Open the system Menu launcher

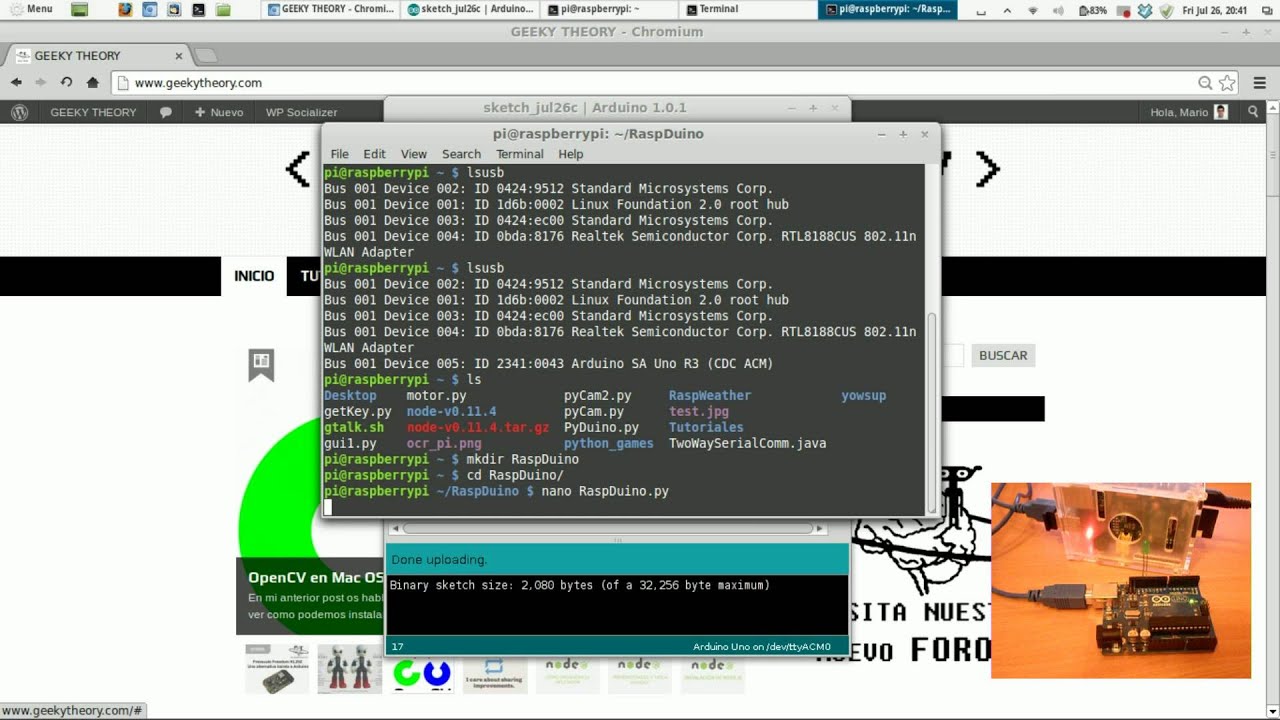[x=30, y=9]
